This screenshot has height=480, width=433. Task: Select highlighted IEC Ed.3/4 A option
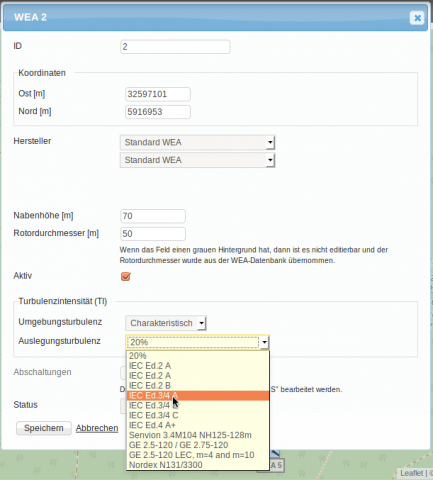(198, 396)
